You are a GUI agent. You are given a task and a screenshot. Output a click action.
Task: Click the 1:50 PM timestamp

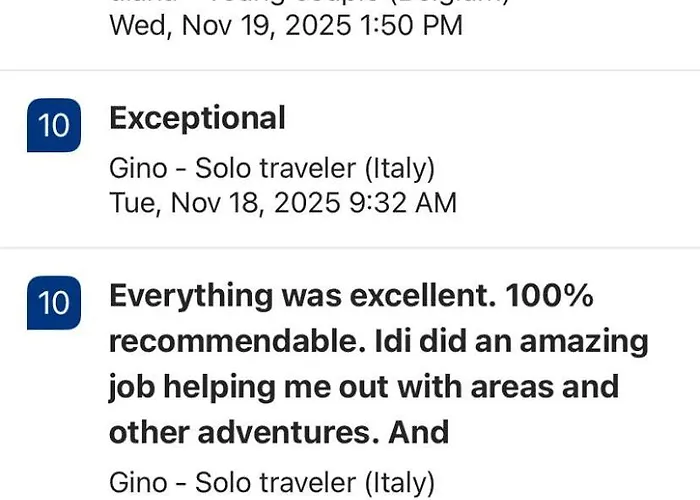[x=411, y=25]
